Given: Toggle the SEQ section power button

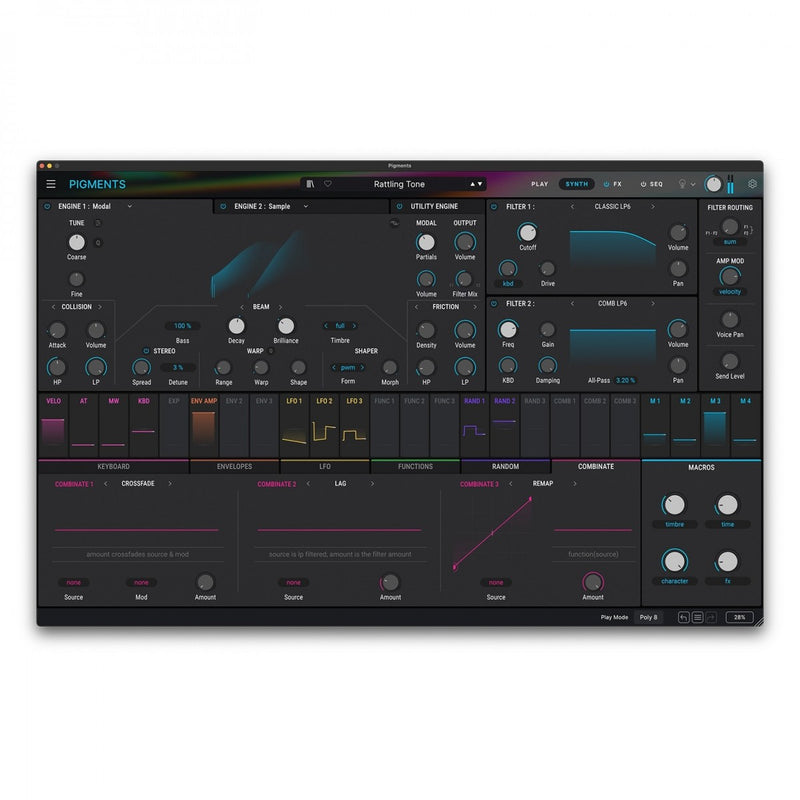Looking at the screenshot, I should pyautogui.click(x=643, y=184).
